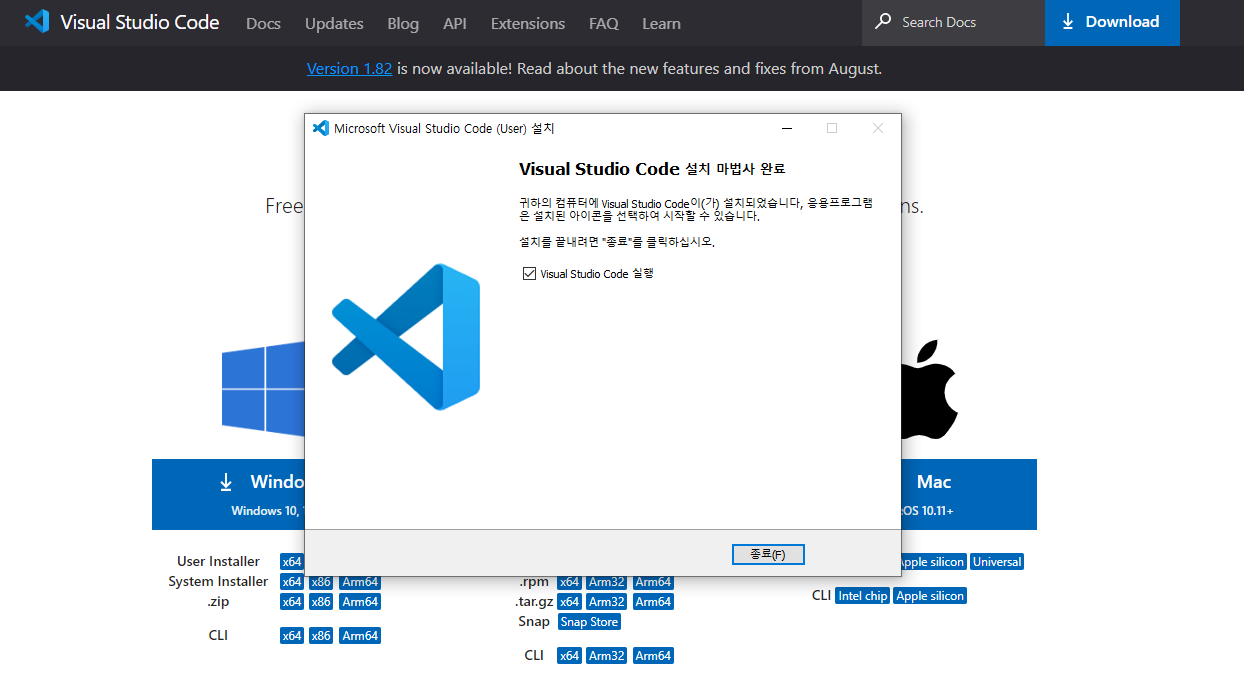This screenshot has height=688, width=1244.
Task: Download the Linux .tar.gz Arm32 archive
Action: (x=607, y=602)
